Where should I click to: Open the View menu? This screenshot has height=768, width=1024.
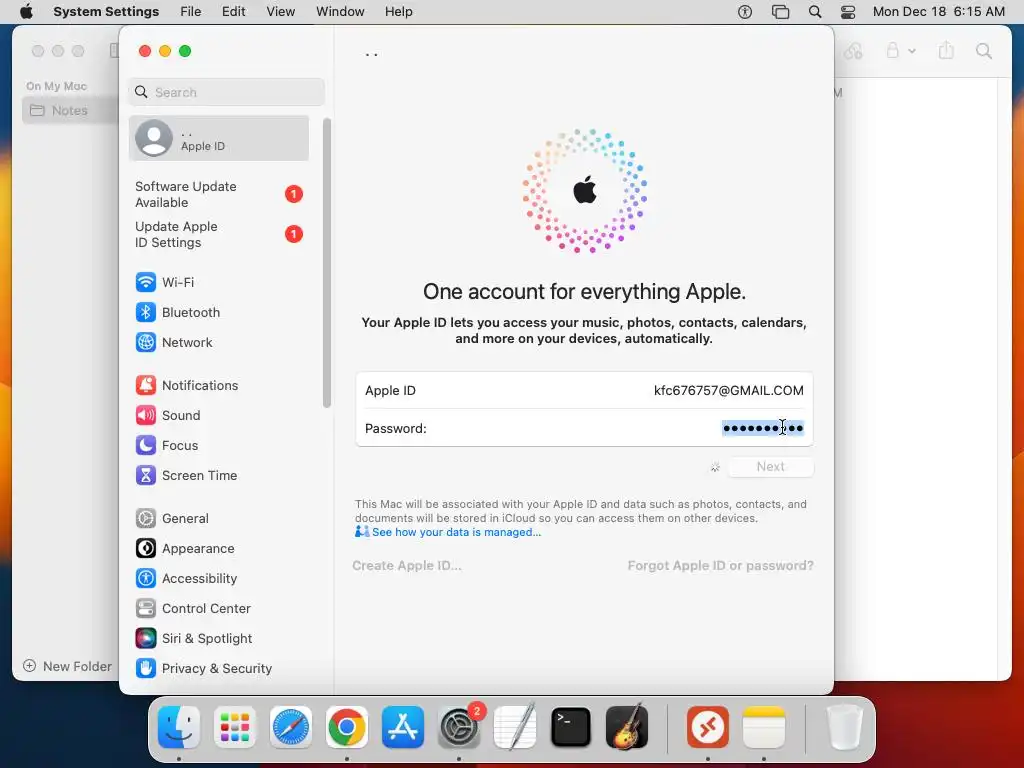pos(280,12)
